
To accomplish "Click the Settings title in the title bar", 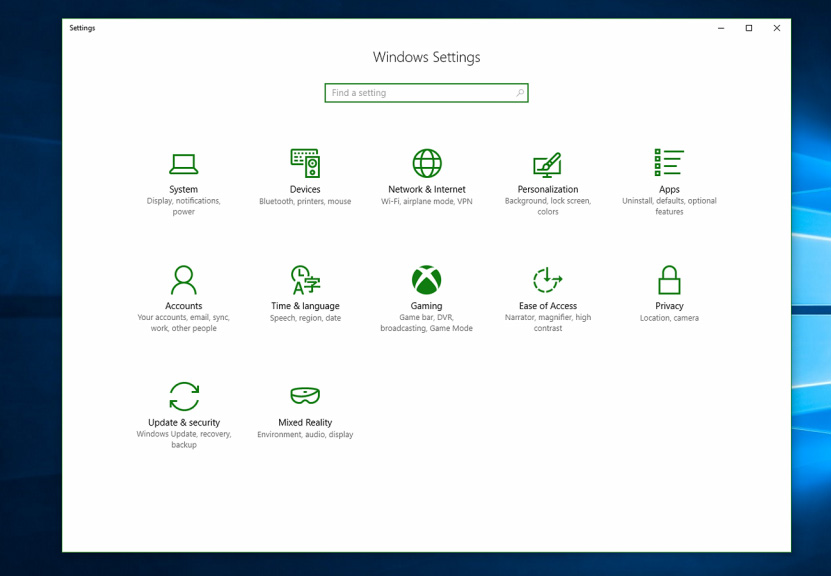I will click(x=82, y=28).
